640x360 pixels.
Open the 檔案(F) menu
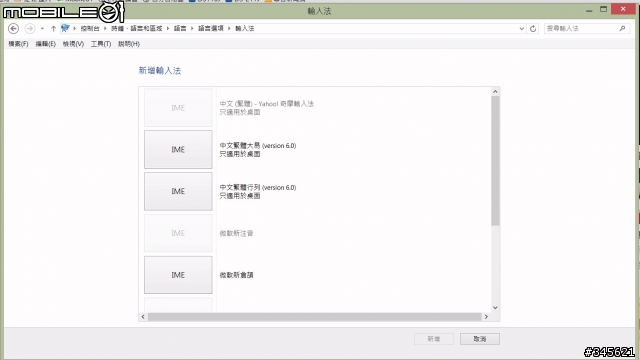(18, 44)
